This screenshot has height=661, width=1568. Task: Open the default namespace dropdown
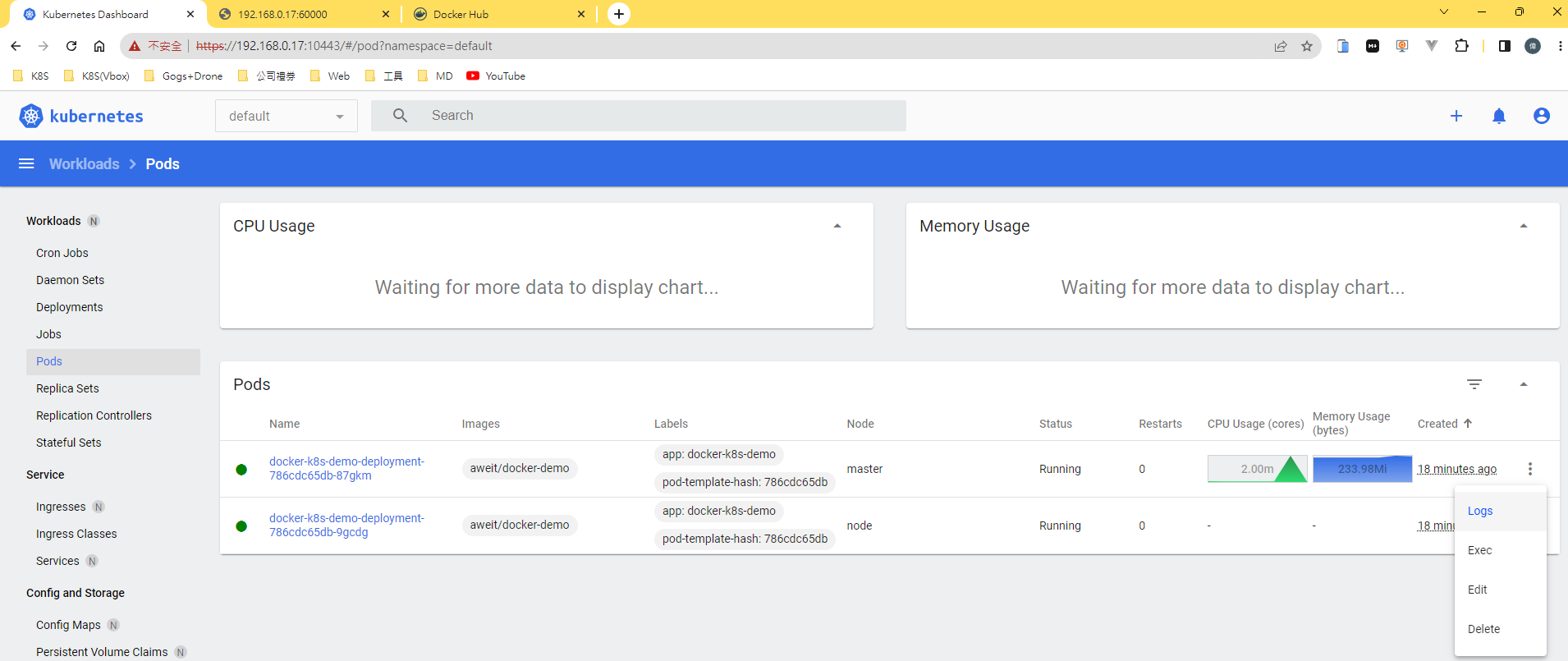tap(287, 116)
